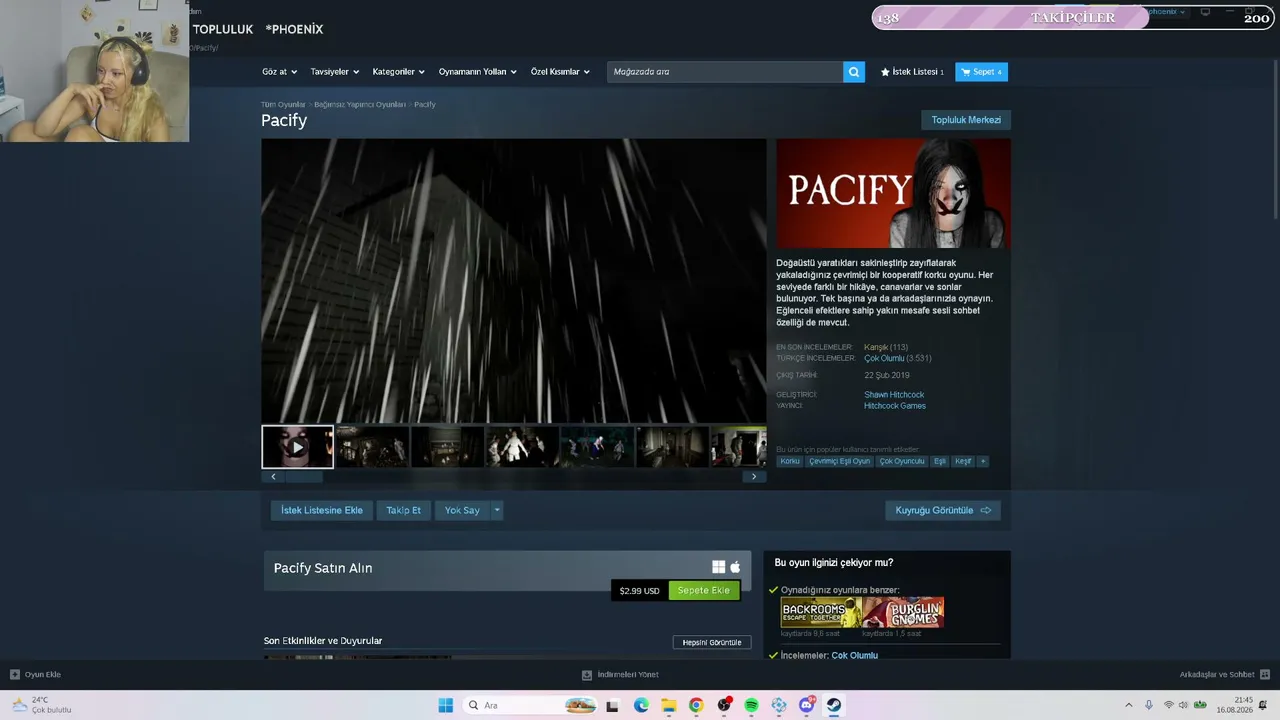Ignore the game with Yok Say
Screen dimensions: 1280x720
(462, 510)
